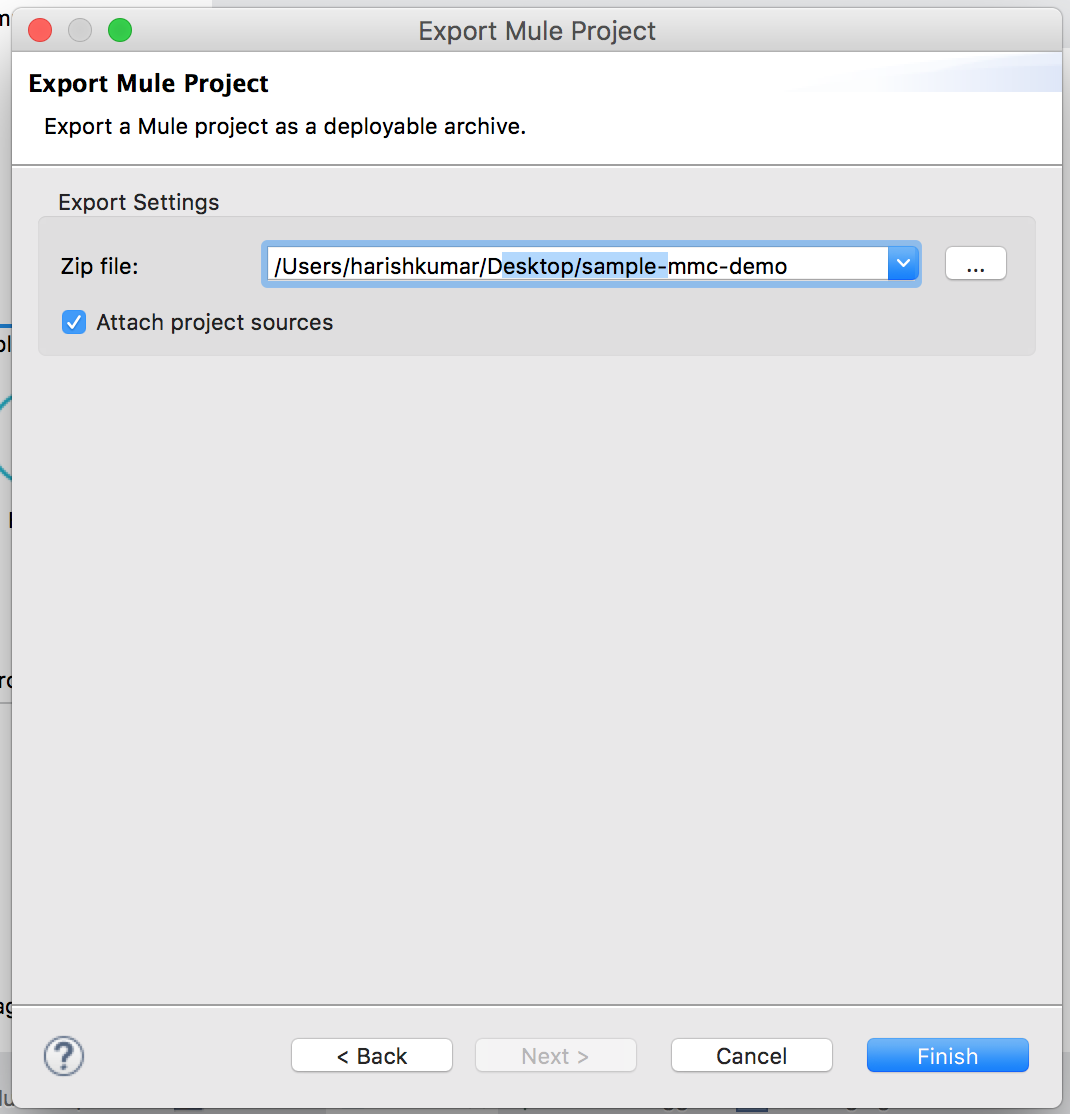Image resolution: width=1070 pixels, height=1114 pixels.
Task: Click the bold 'Export Mule Project' heading
Action: [149, 83]
